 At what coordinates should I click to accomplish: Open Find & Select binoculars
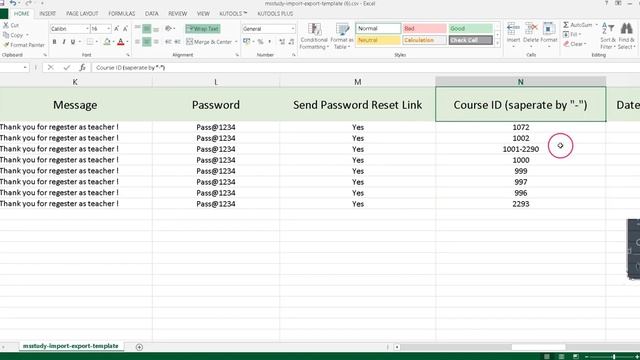tap(626, 36)
